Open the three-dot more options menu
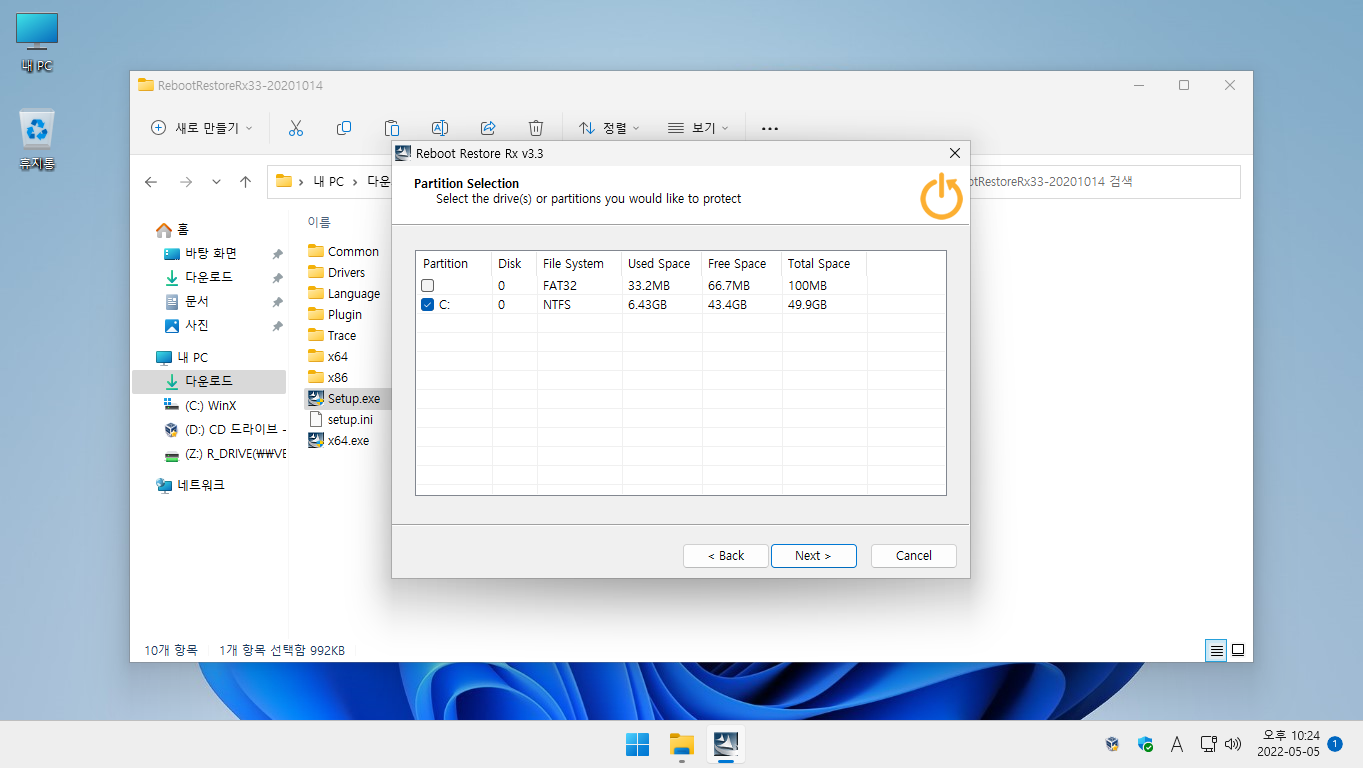The image size is (1363, 768). pos(770,128)
